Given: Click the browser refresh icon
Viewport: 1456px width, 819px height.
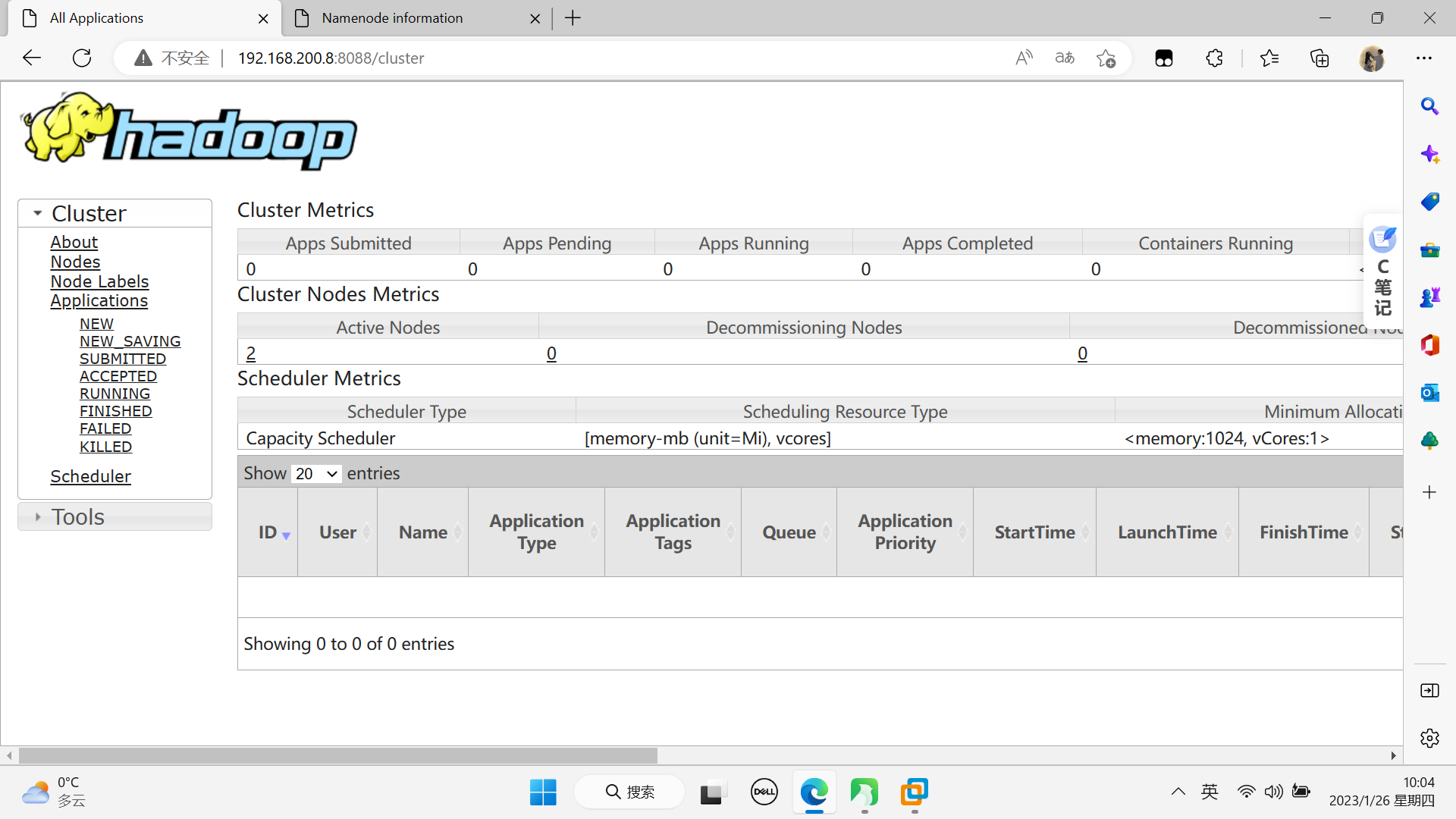Looking at the screenshot, I should (x=82, y=58).
